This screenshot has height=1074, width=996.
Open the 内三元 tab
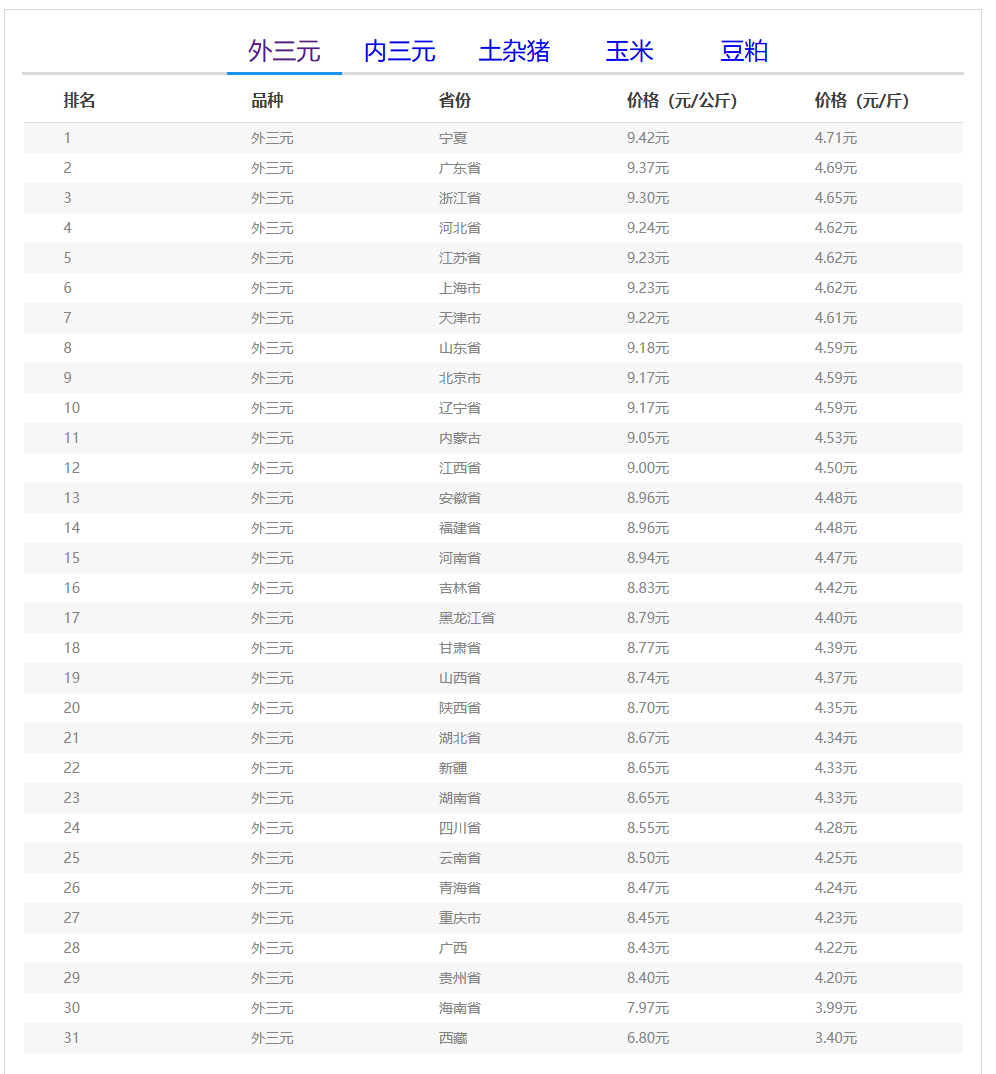[399, 51]
